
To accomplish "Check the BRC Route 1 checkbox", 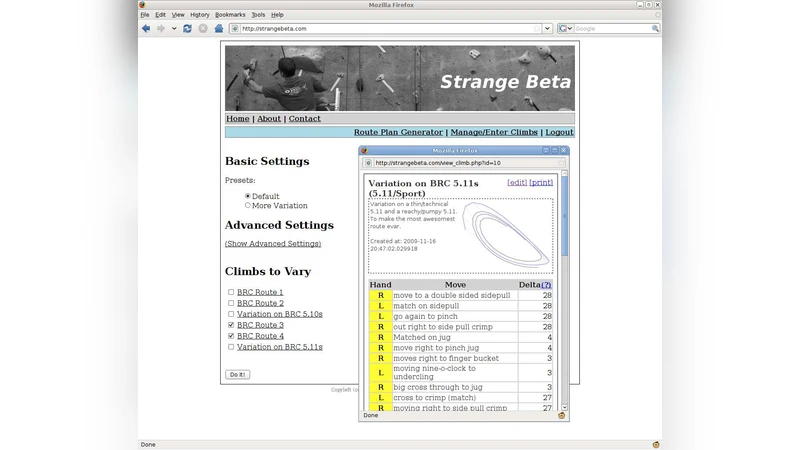I will tap(231, 292).
